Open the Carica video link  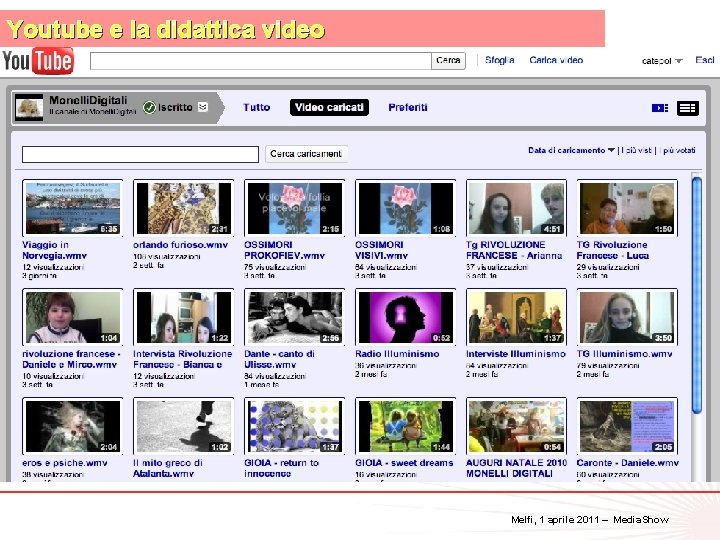coord(556,60)
